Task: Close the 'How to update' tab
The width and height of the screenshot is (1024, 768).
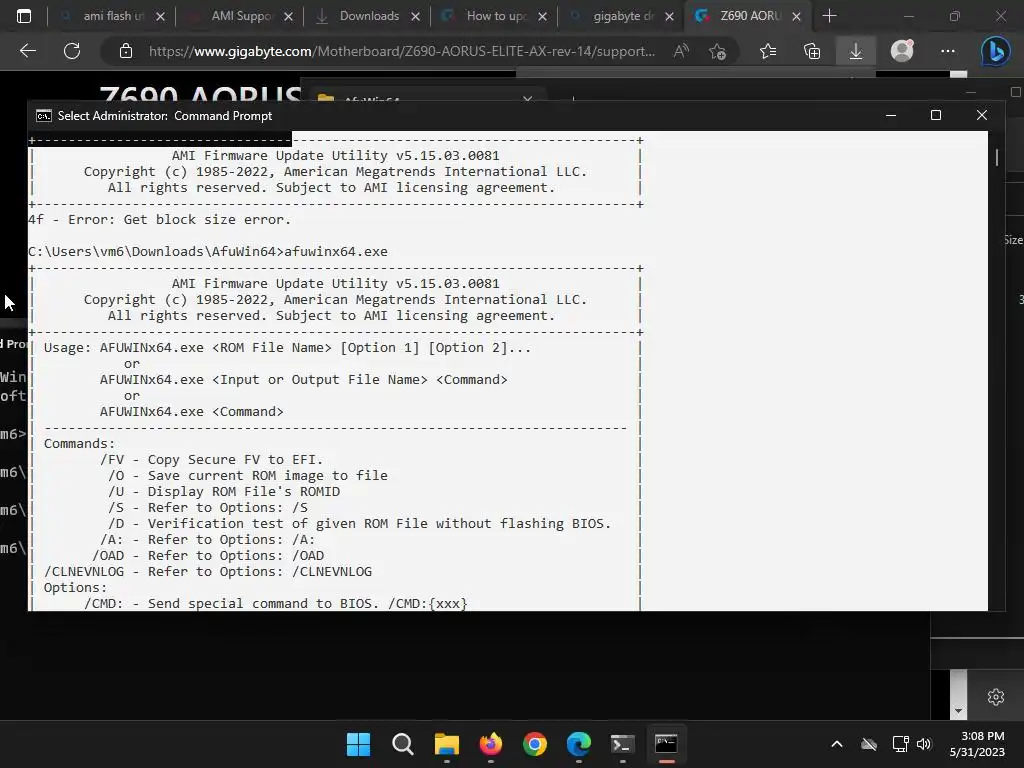Action: point(543,16)
